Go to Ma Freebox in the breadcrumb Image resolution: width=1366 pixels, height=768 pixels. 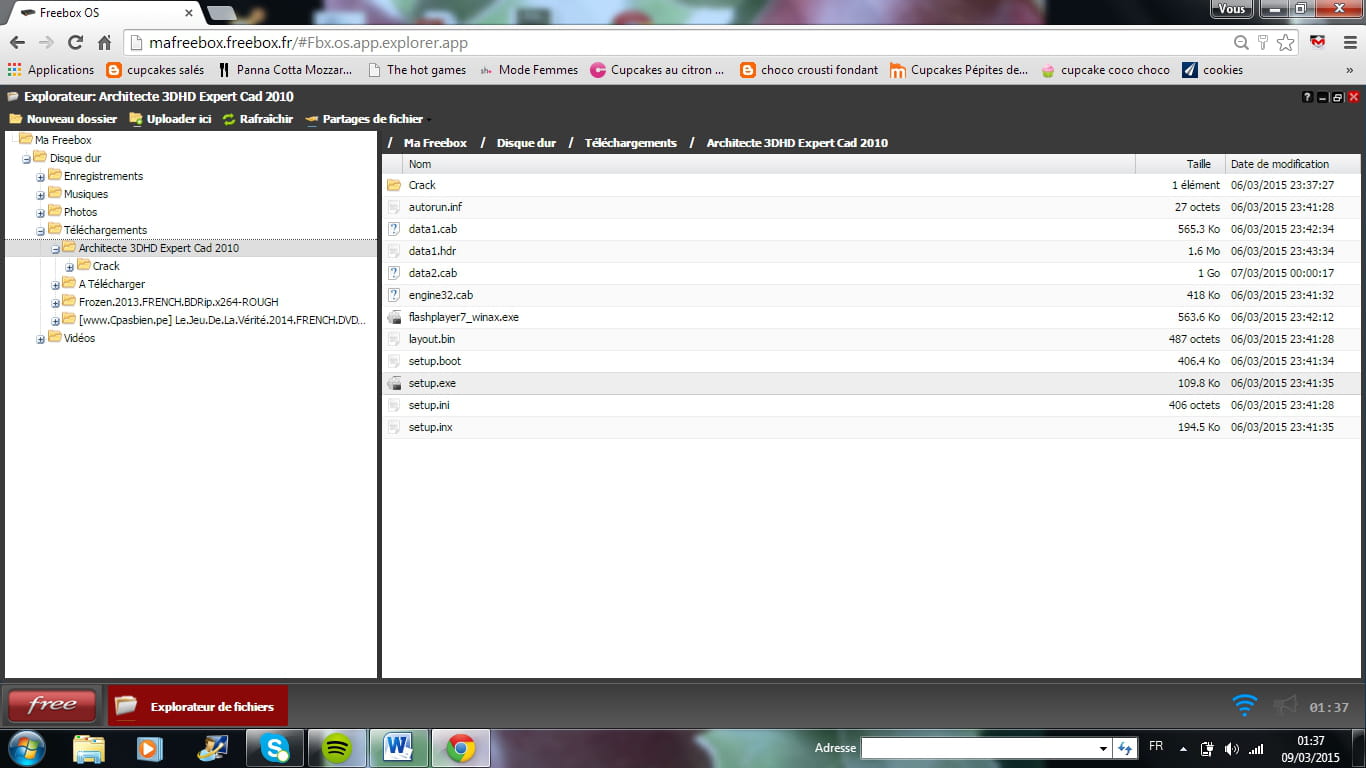click(x=435, y=143)
